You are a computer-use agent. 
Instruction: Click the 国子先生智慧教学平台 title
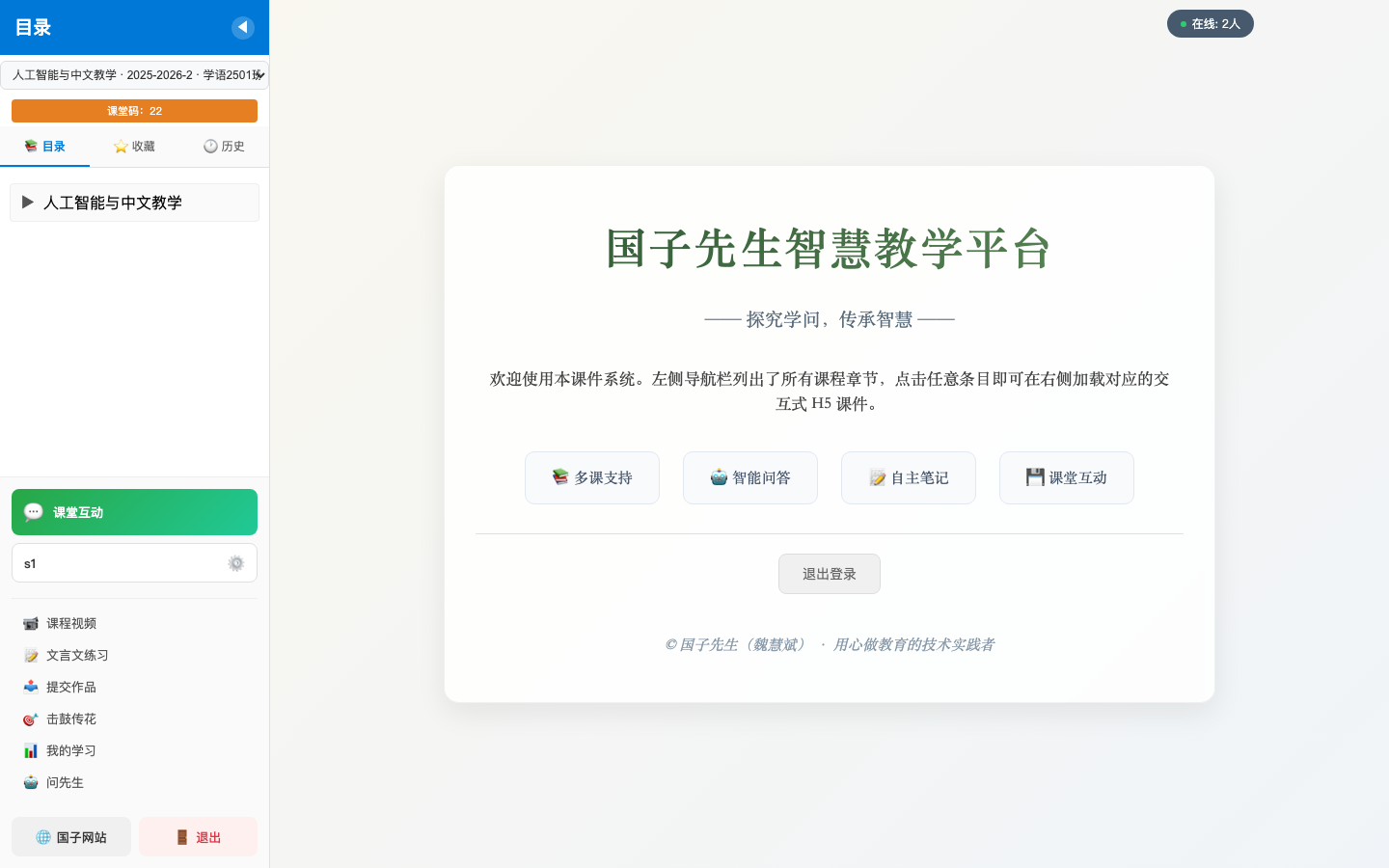click(830, 249)
